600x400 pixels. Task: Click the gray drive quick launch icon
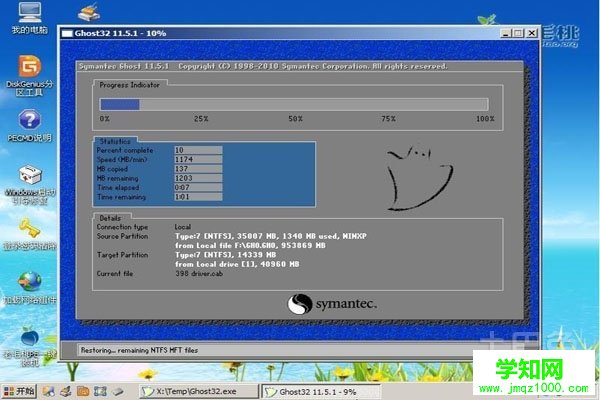(x=118, y=391)
